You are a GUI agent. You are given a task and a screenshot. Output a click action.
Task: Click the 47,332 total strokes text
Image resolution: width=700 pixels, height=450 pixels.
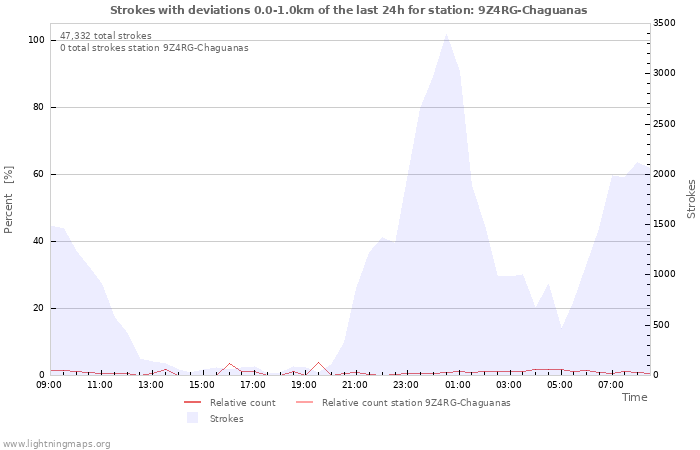tap(106, 35)
